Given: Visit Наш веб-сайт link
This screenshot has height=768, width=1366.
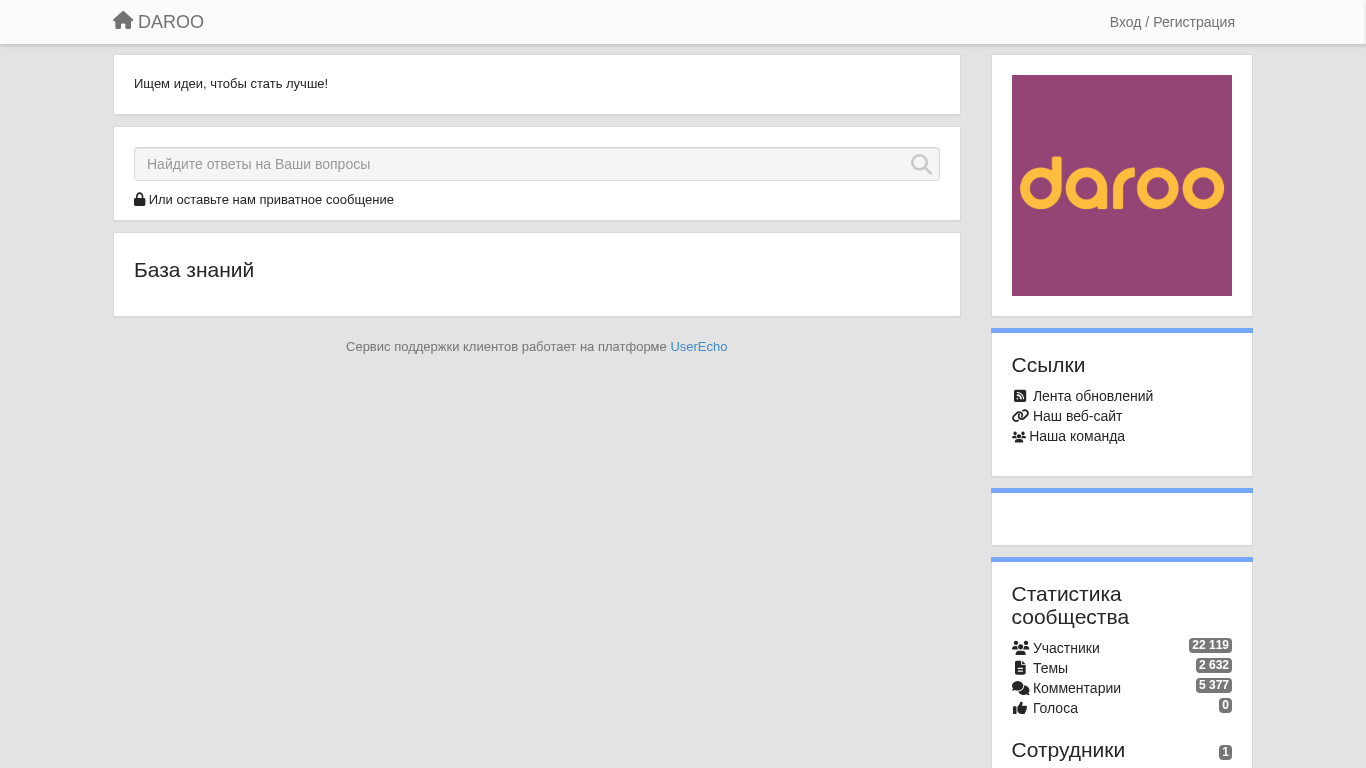Looking at the screenshot, I should (1077, 416).
